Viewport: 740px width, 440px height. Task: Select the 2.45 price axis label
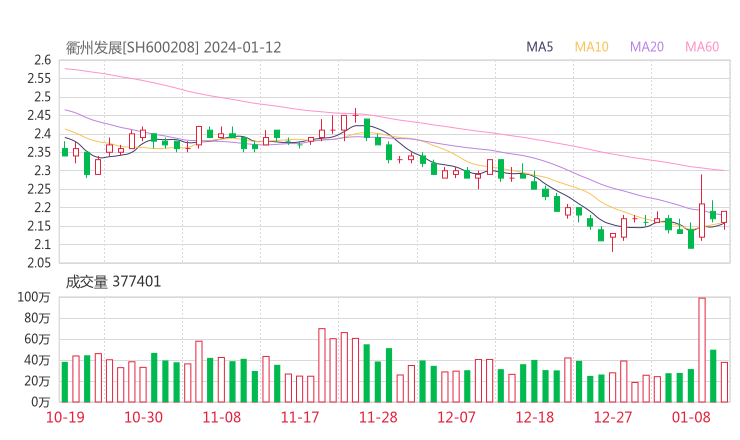coord(39,115)
